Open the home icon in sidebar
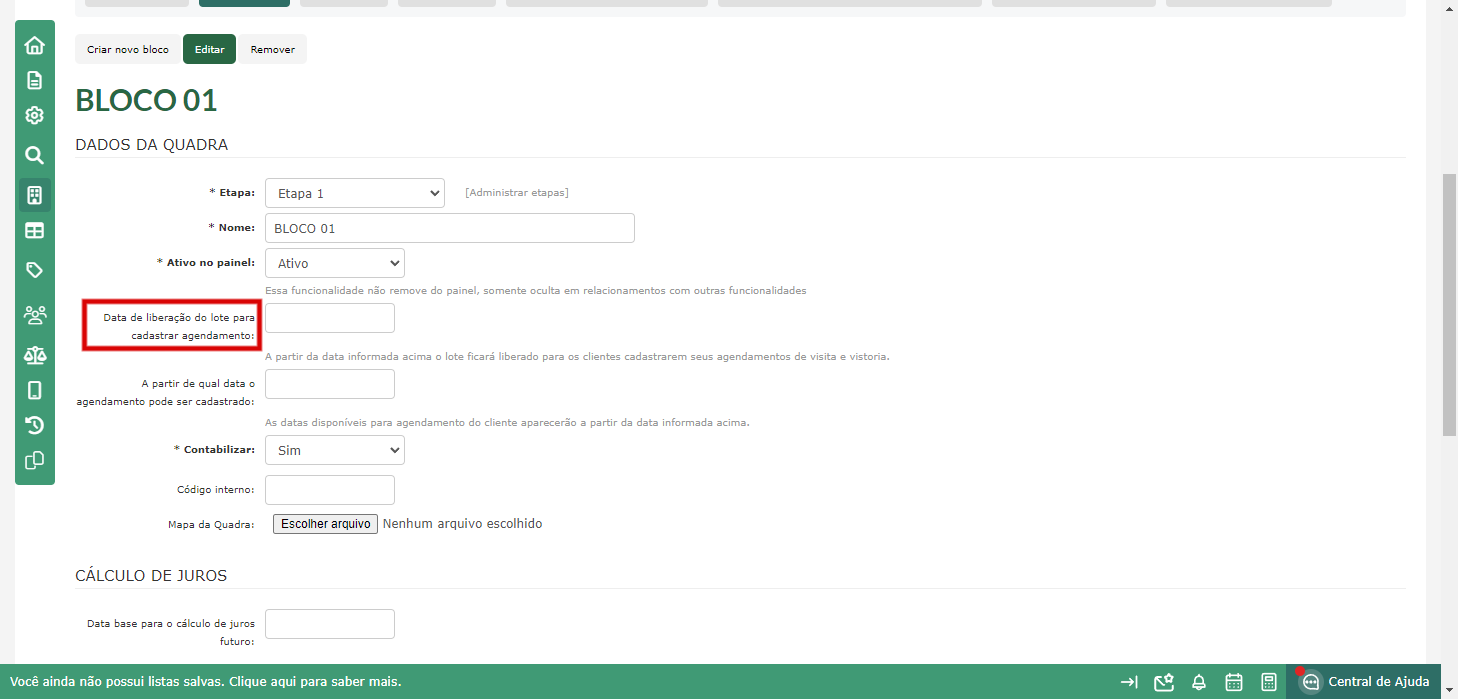 tap(34, 45)
